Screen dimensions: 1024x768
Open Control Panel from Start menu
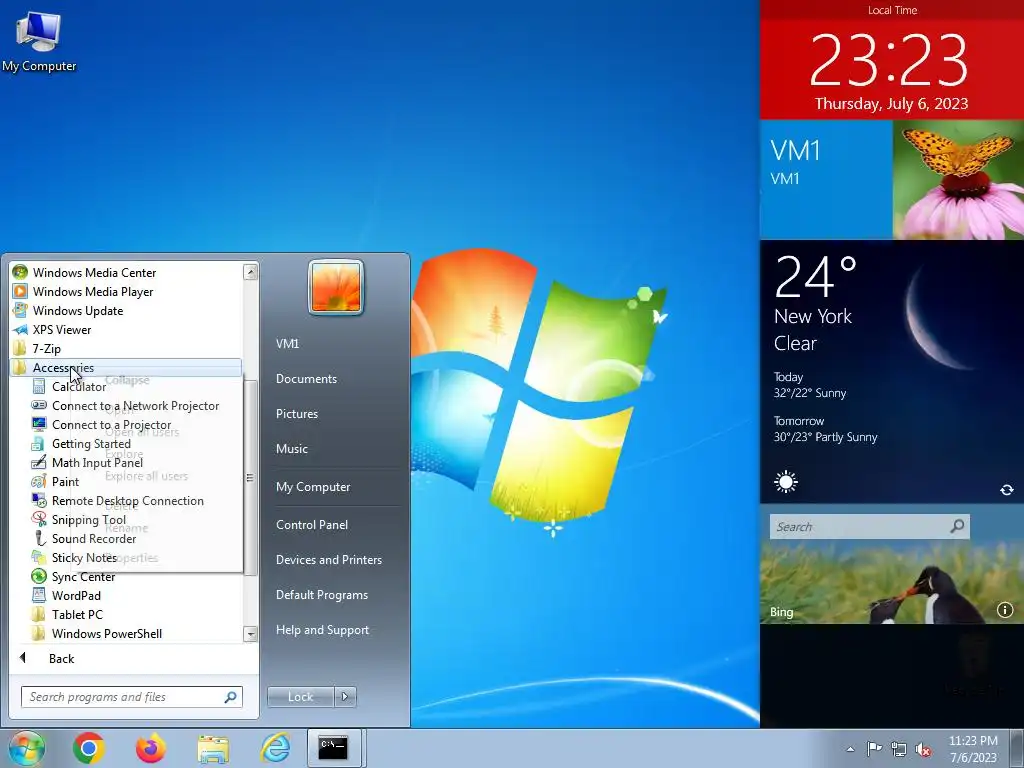tap(312, 524)
